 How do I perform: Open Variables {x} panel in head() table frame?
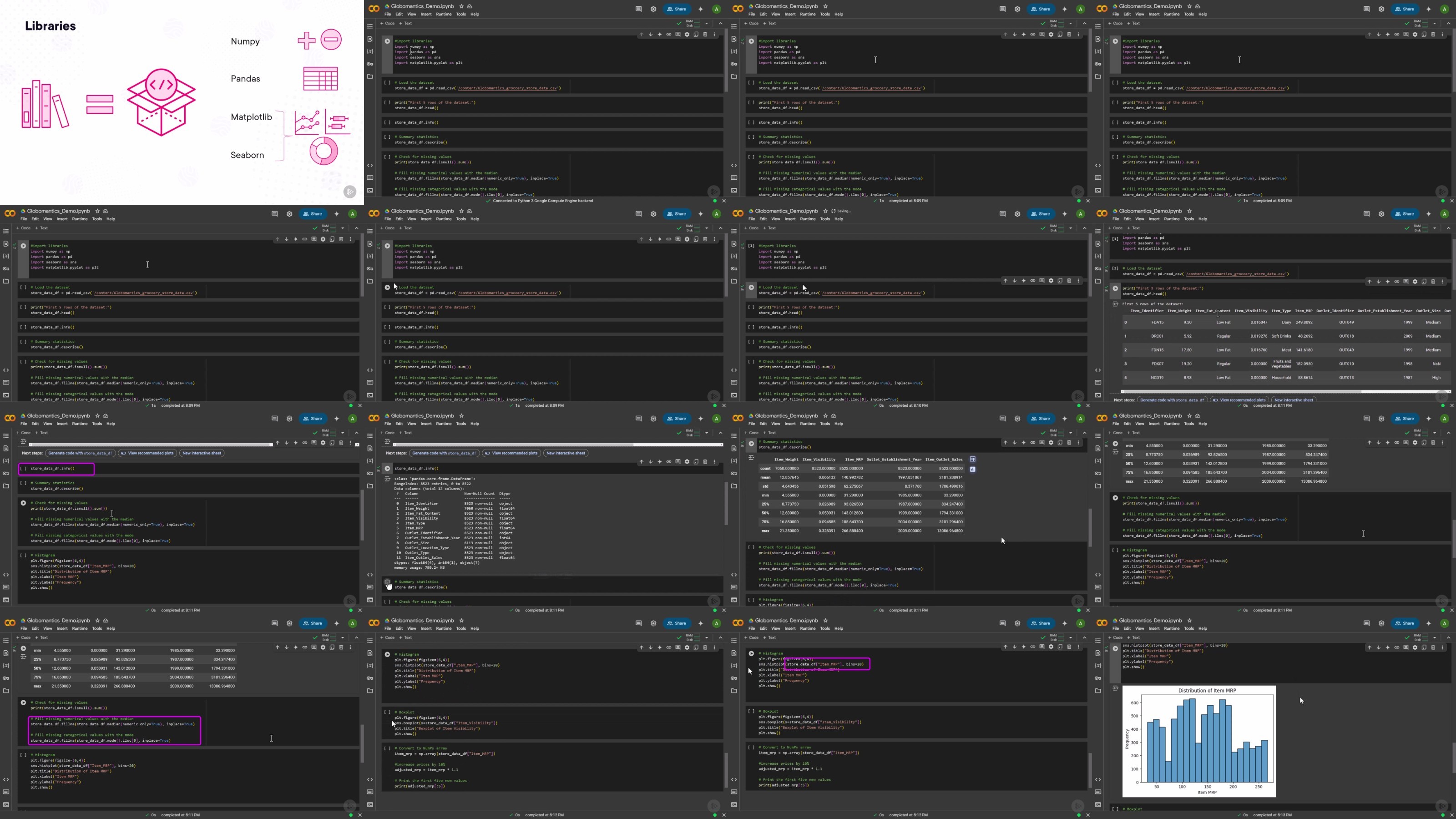point(1098,256)
